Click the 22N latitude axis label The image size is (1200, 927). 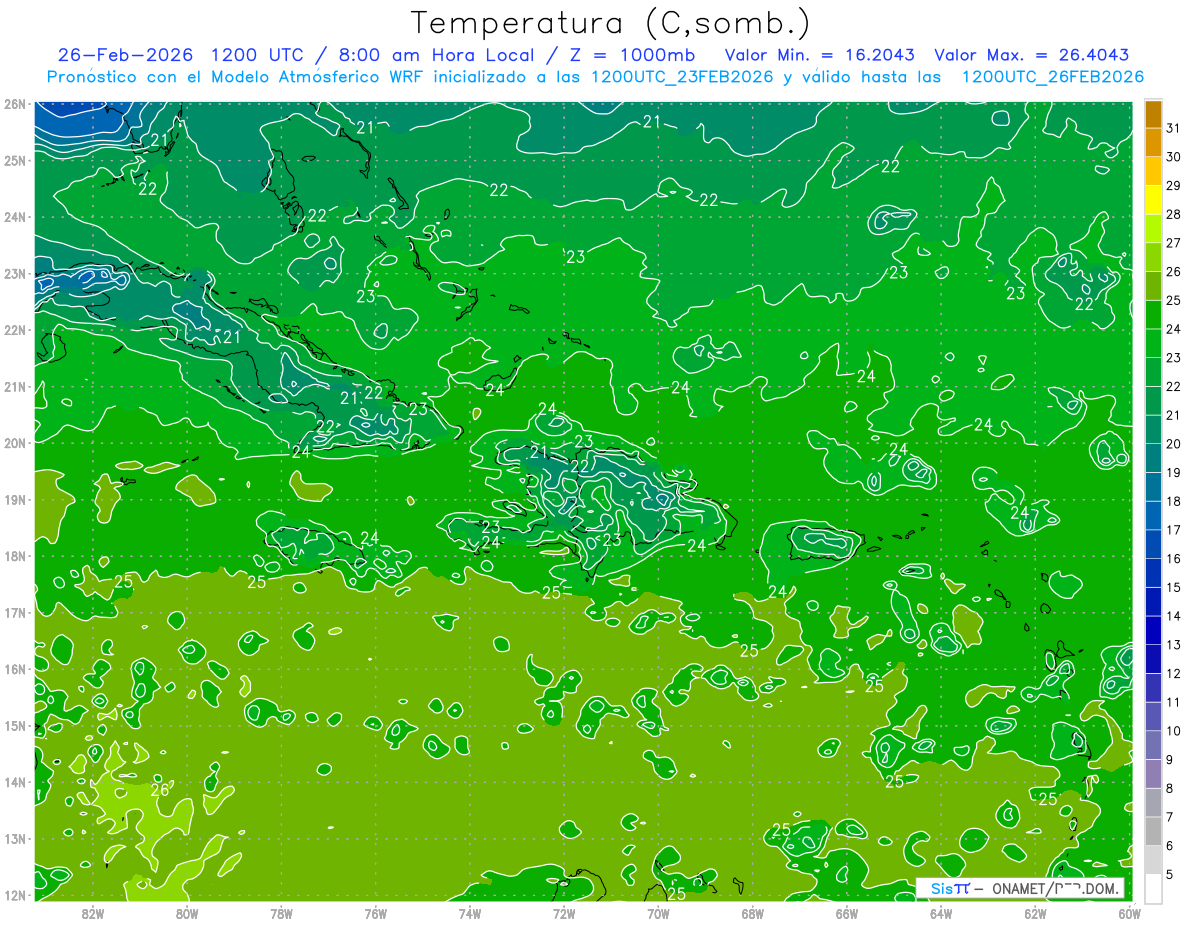click(14, 330)
